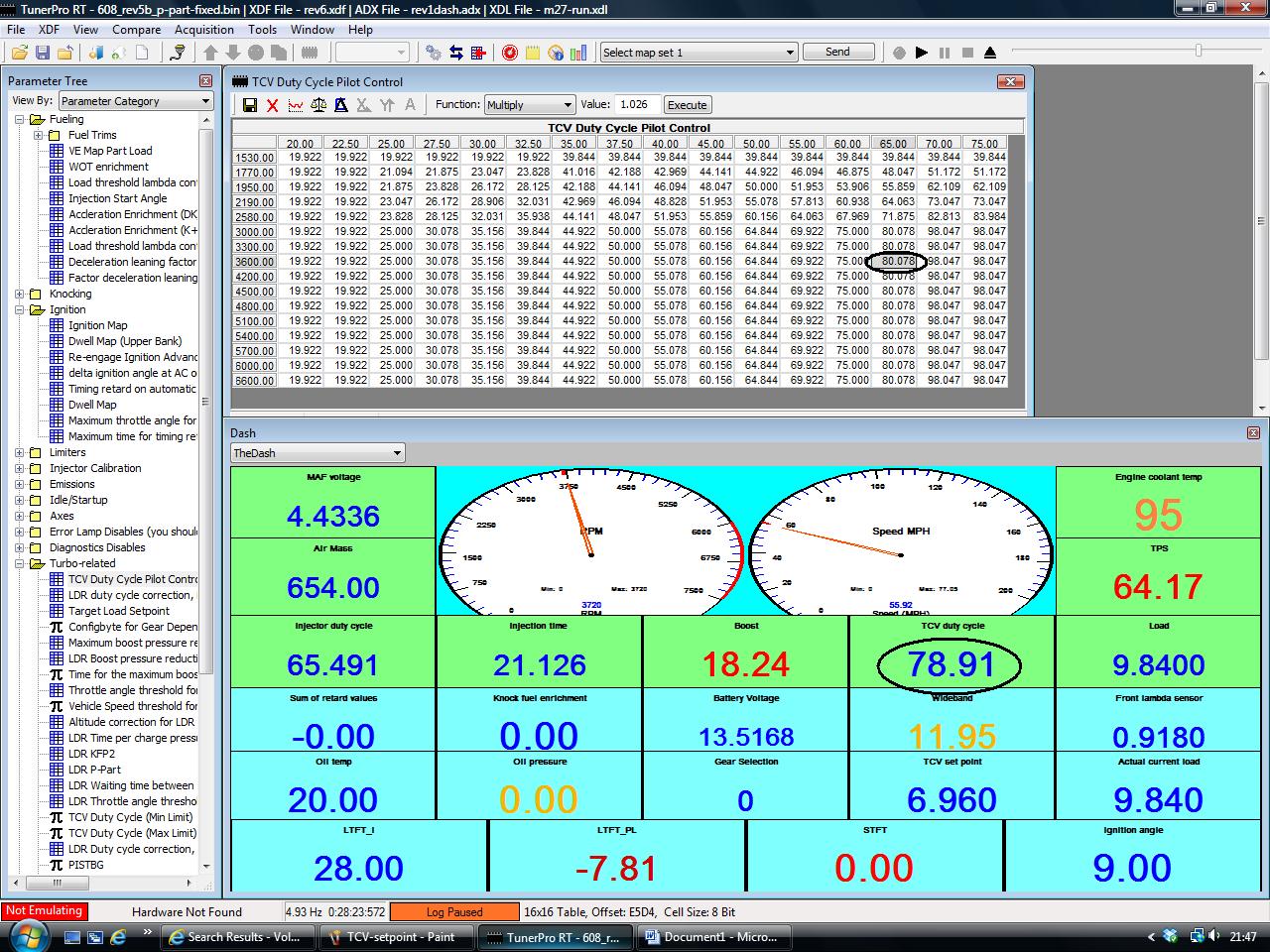Viewport: 1270px width, 952px height.
Task: Click the red X cancel icon in table toolbar
Action: 273,105
